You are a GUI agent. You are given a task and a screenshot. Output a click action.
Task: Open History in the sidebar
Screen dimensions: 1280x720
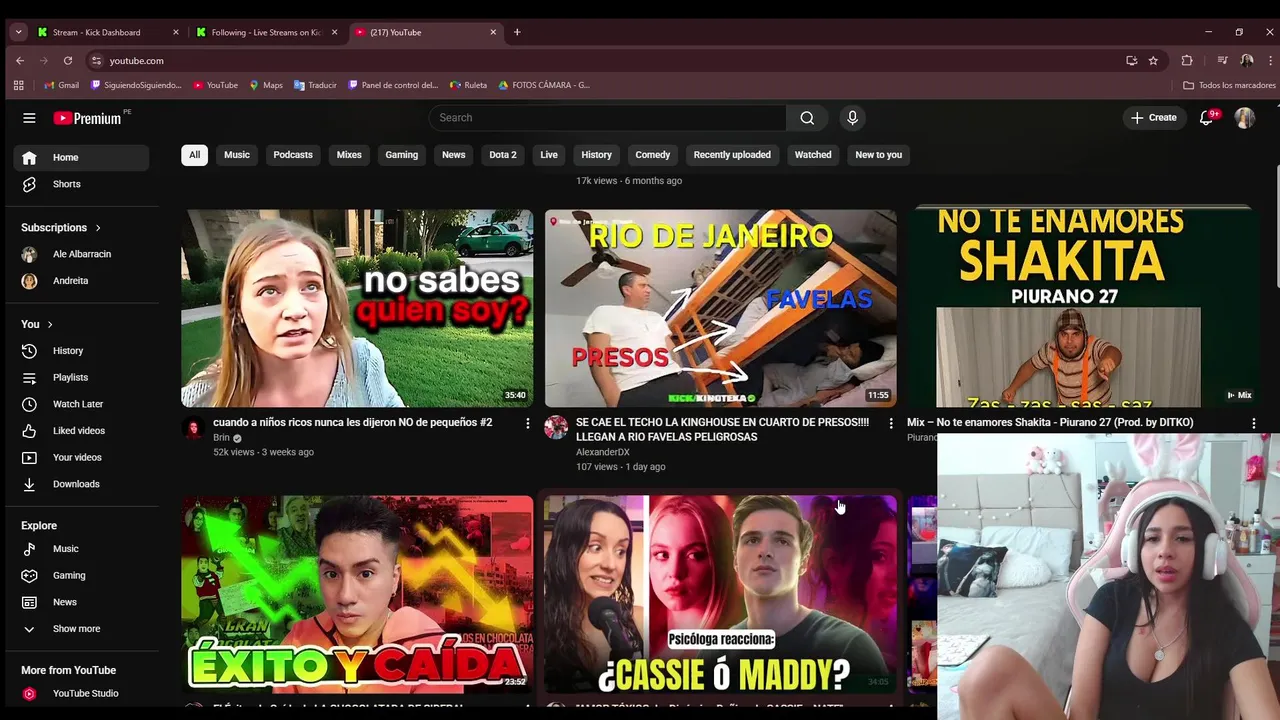click(x=81, y=351)
